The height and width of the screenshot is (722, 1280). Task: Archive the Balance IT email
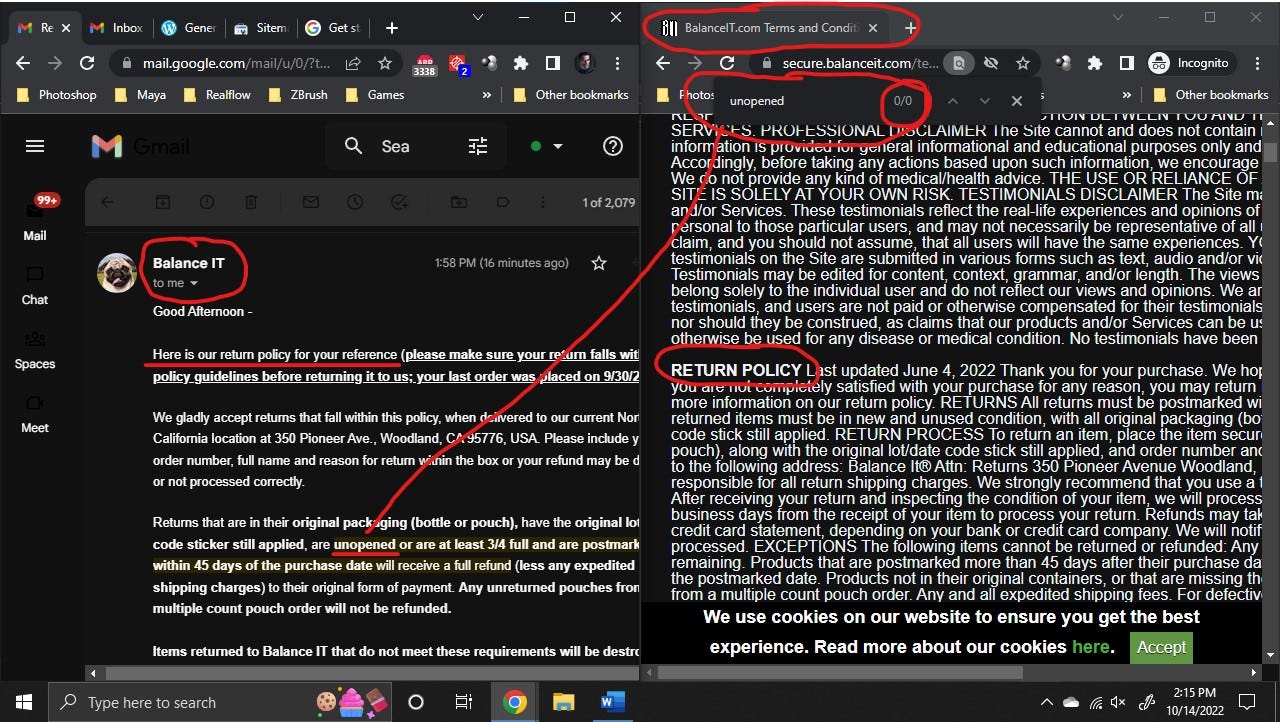162,202
